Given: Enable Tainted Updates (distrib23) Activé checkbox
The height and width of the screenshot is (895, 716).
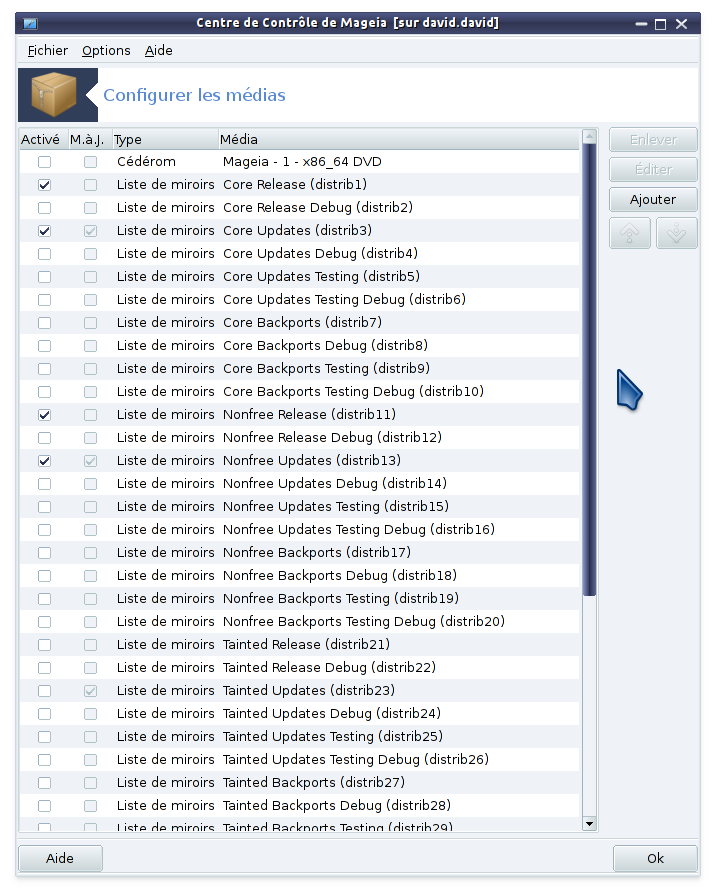Looking at the screenshot, I should point(45,691).
